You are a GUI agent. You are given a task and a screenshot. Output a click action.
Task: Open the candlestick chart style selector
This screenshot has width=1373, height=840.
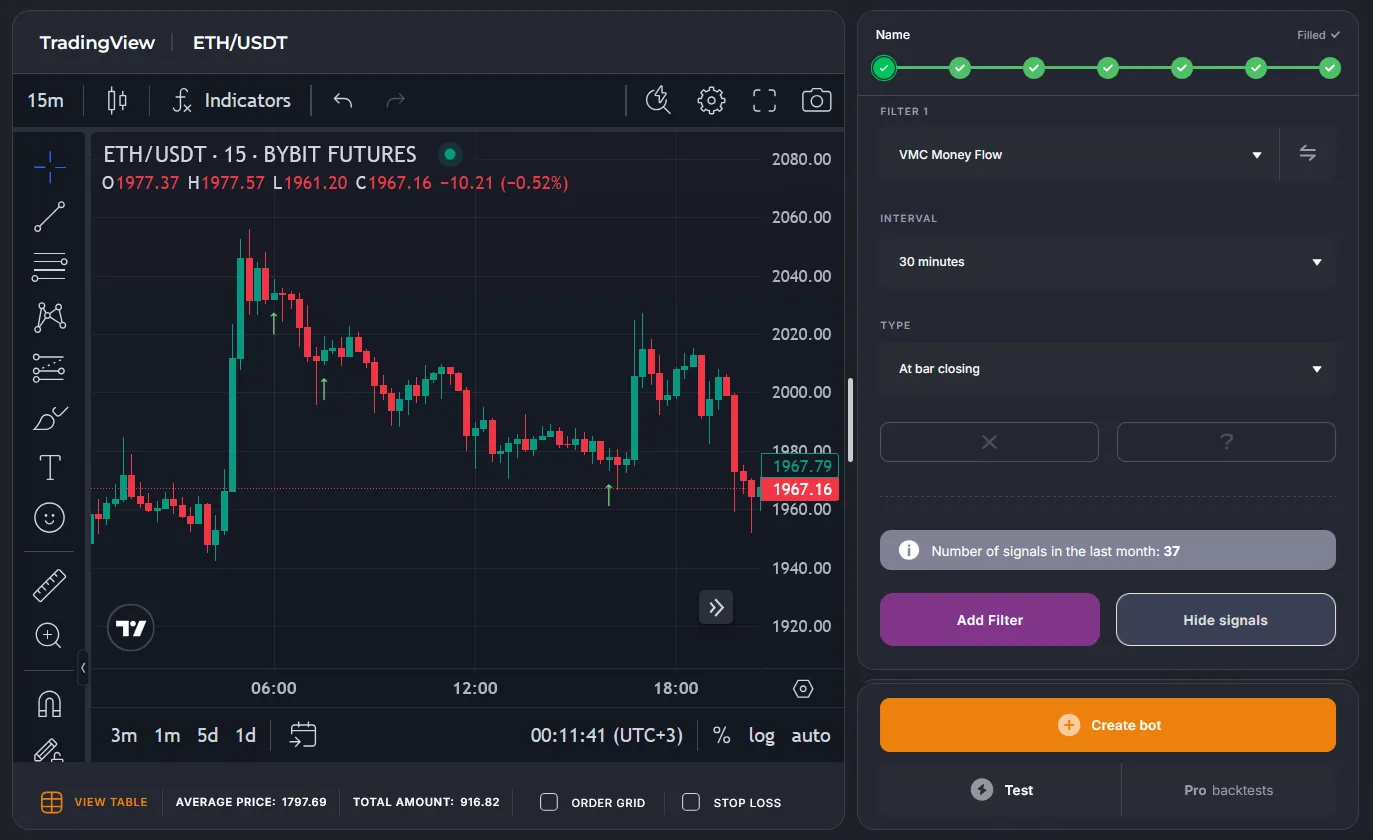point(117,100)
